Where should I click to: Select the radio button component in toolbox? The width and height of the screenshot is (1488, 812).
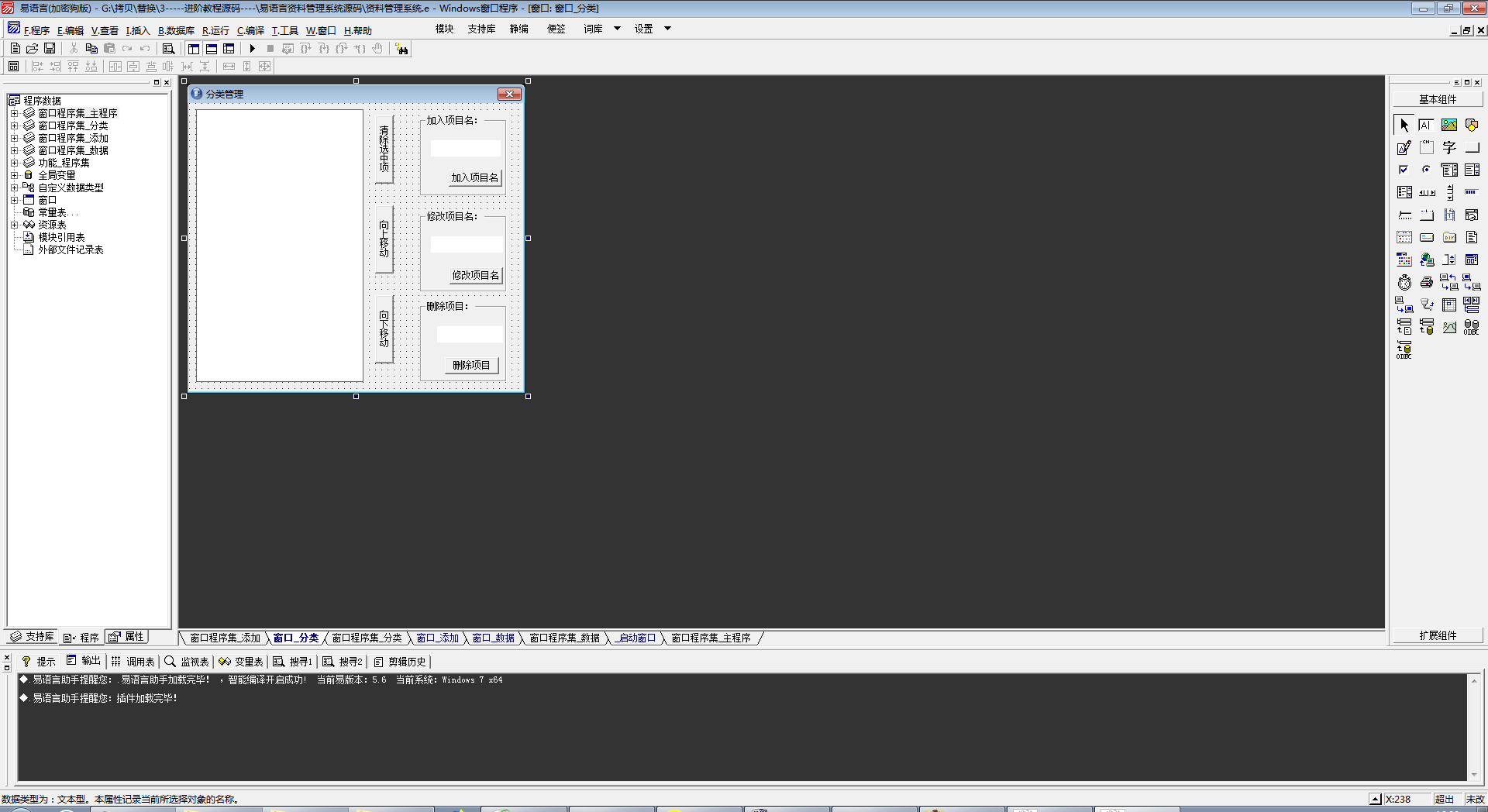coord(1427,170)
